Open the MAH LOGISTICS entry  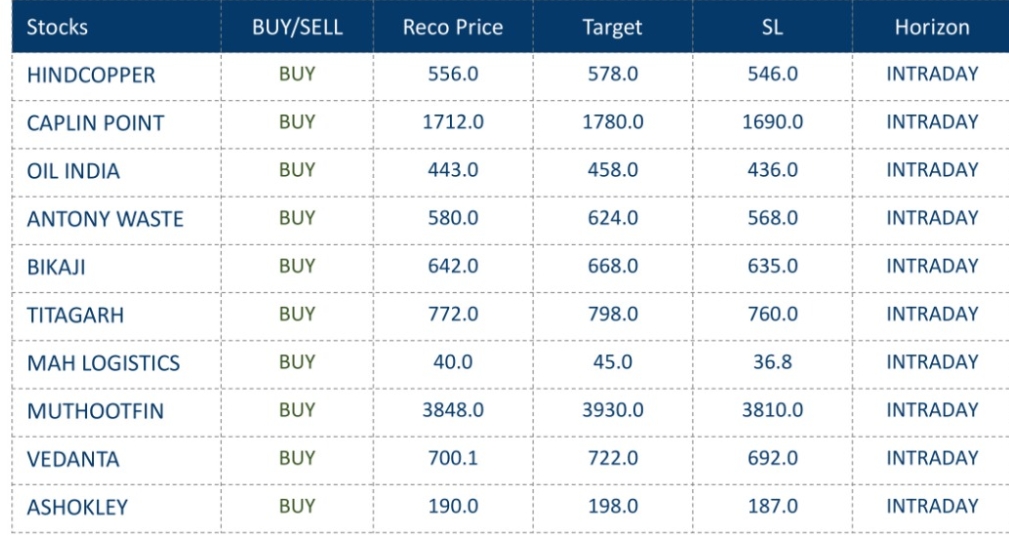[x=103, y=363]
